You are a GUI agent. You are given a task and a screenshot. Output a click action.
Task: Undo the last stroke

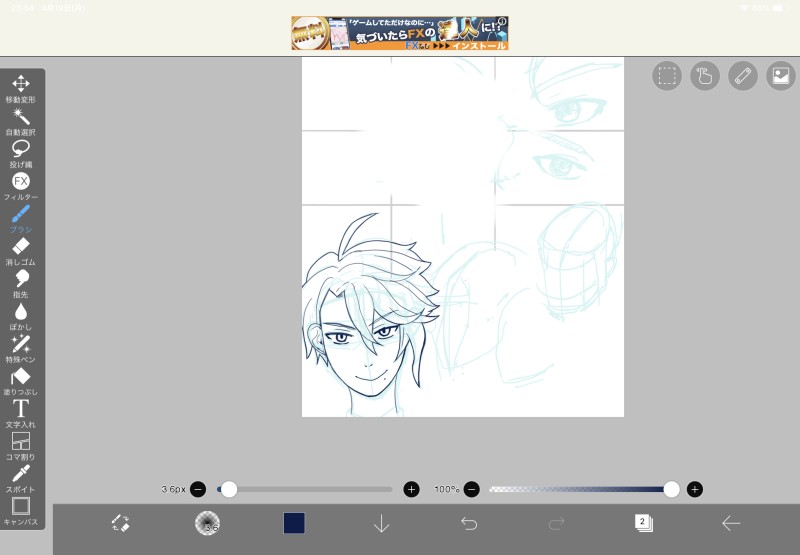tap(469, 523)
